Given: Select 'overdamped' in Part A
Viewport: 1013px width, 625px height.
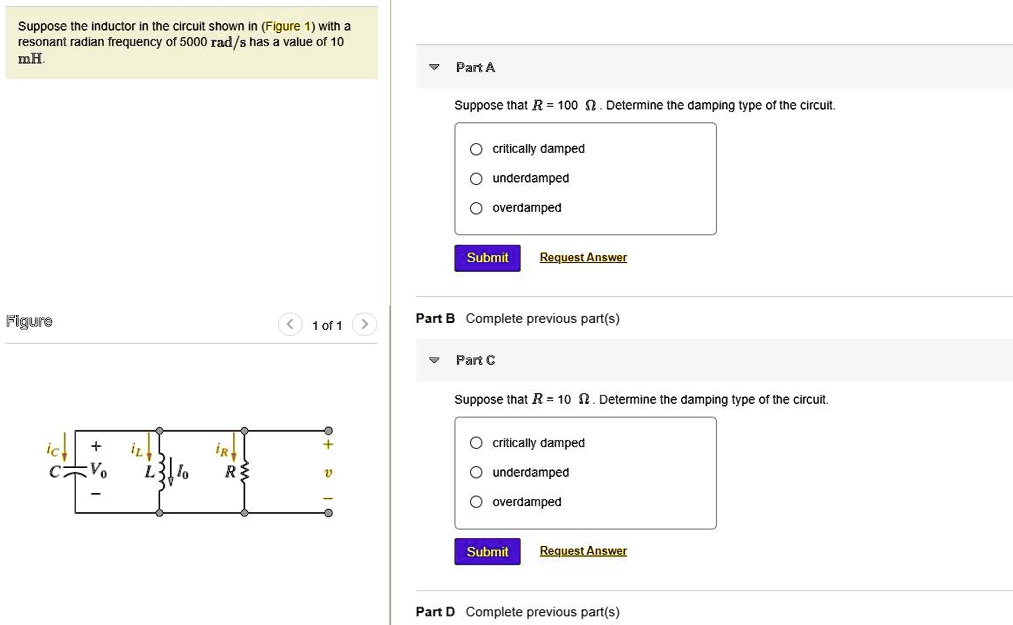Looking at the screenshot, I should pos(477,207).
